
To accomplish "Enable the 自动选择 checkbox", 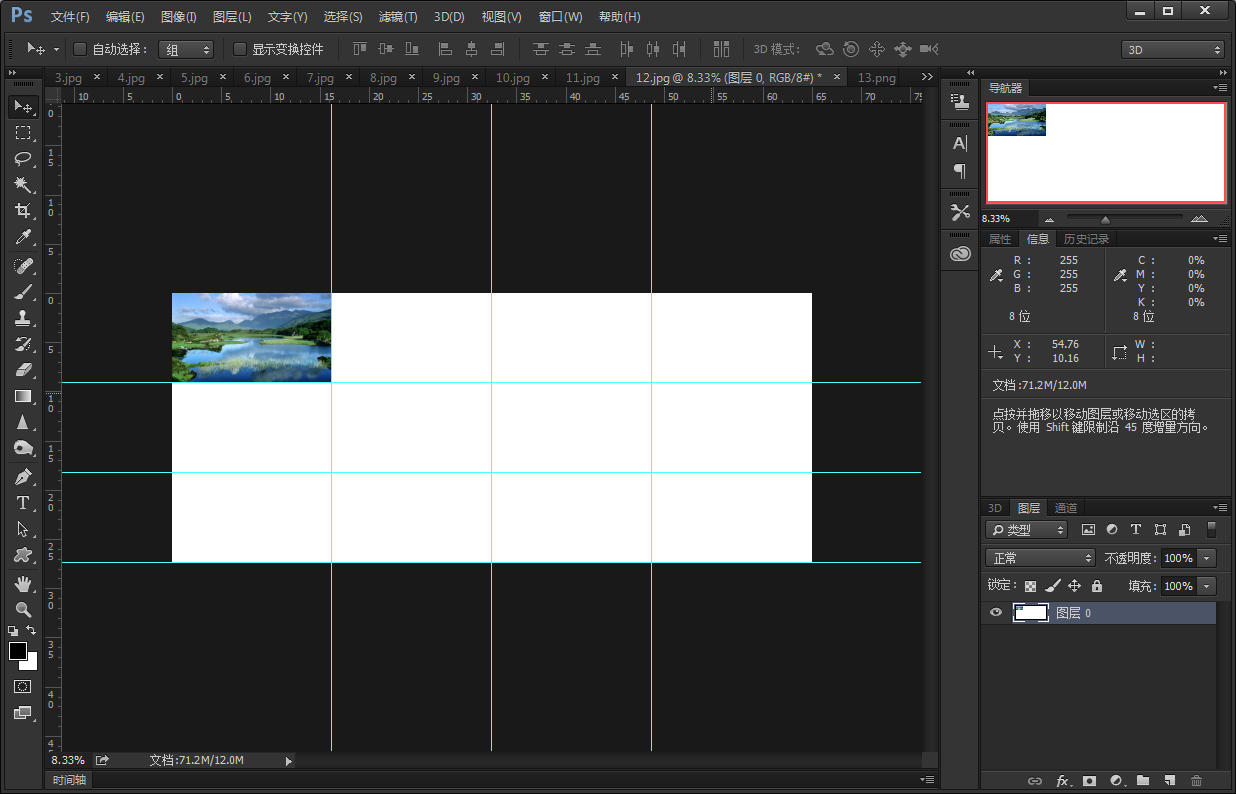I will [80, 49].
